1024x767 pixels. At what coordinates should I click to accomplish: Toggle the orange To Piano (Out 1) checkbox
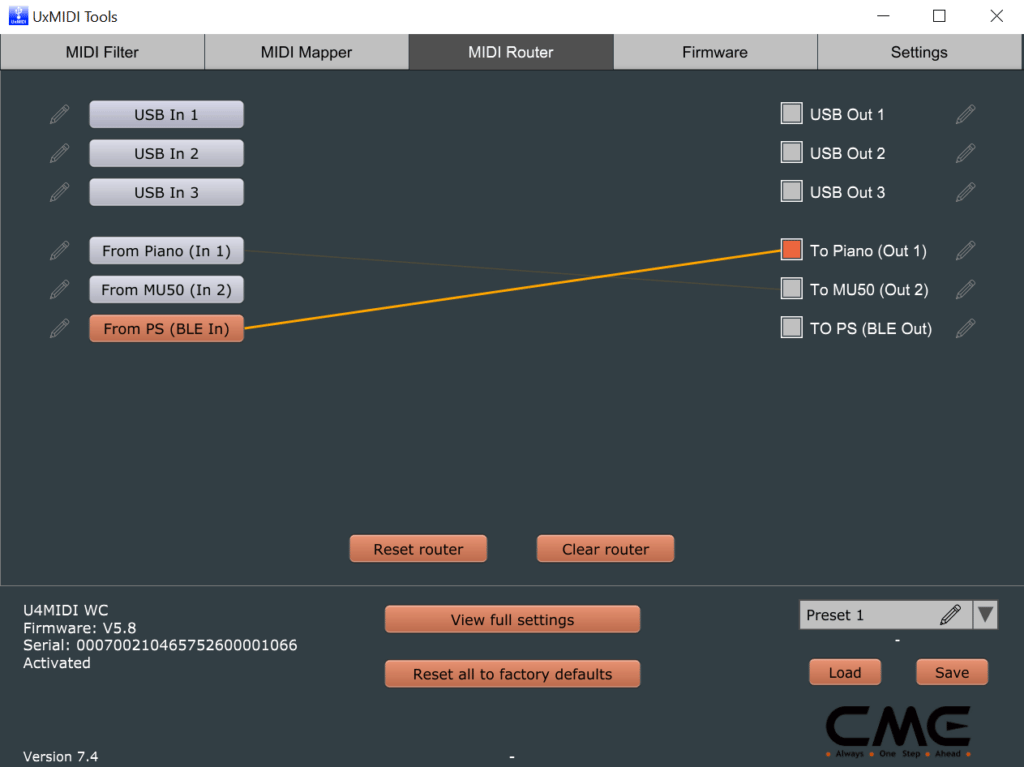790,250
